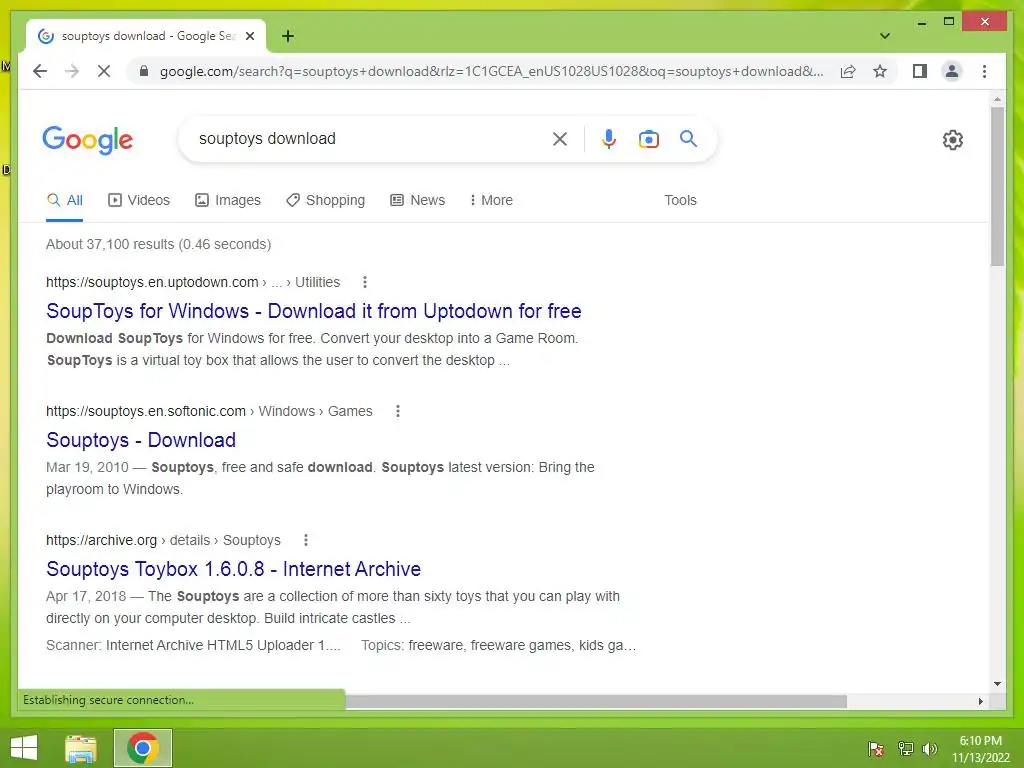
Task: Click the URL address bar
Action: (x=490, y=71)
